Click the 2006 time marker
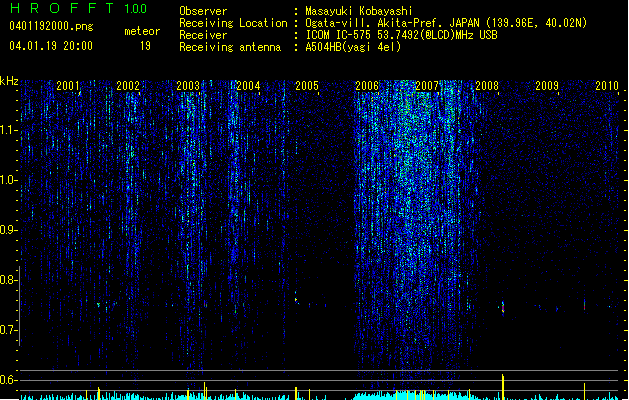This screenshot has height=400, width=629. (367, 86)
